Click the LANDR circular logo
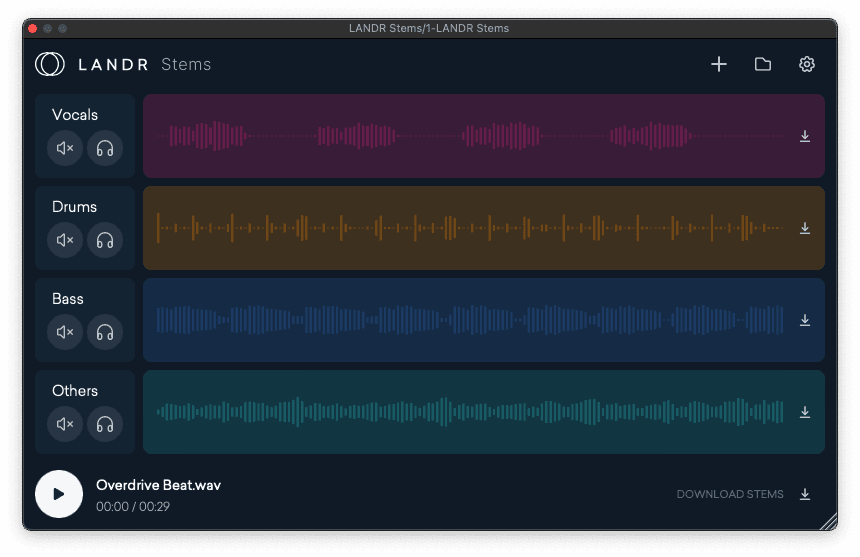Viewport: 860px width, 557px height. pos(50,65)
